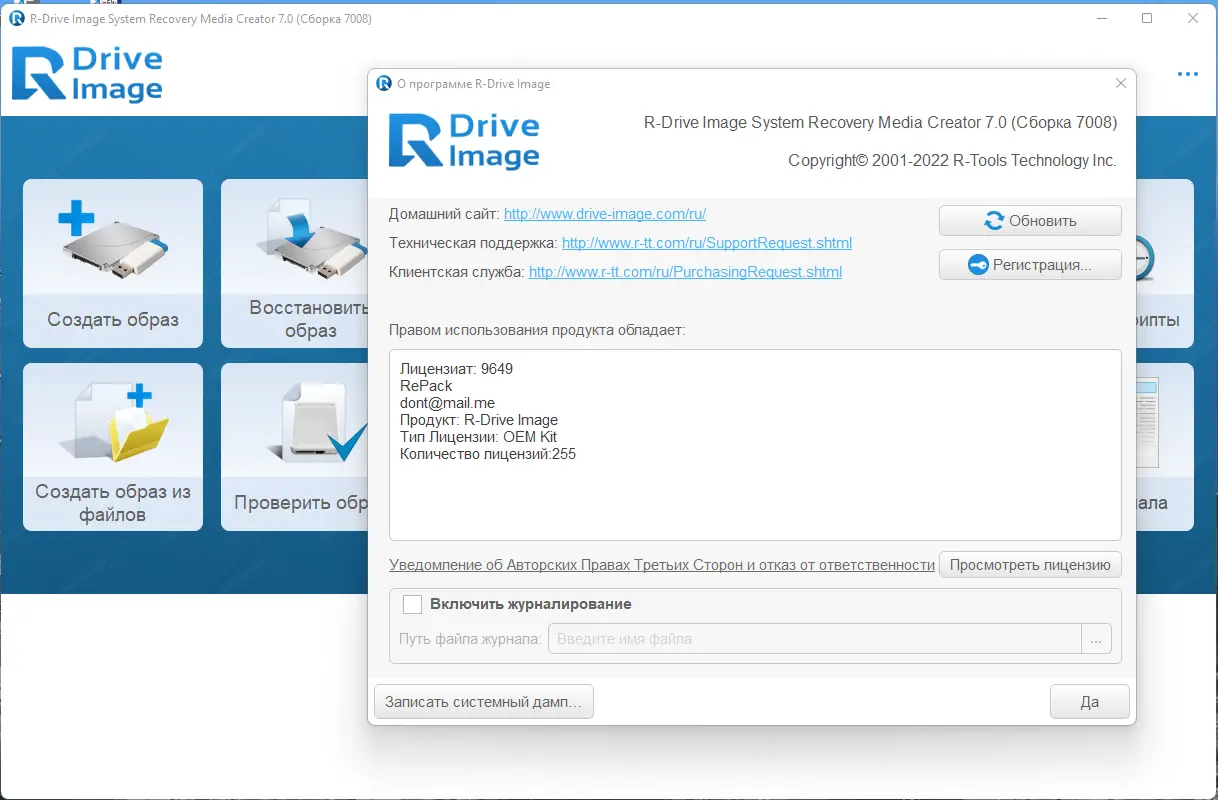Click the 'Тип Лицензии: OEM Kit' line
The image size is (1218, 800).
pos(478,437)
